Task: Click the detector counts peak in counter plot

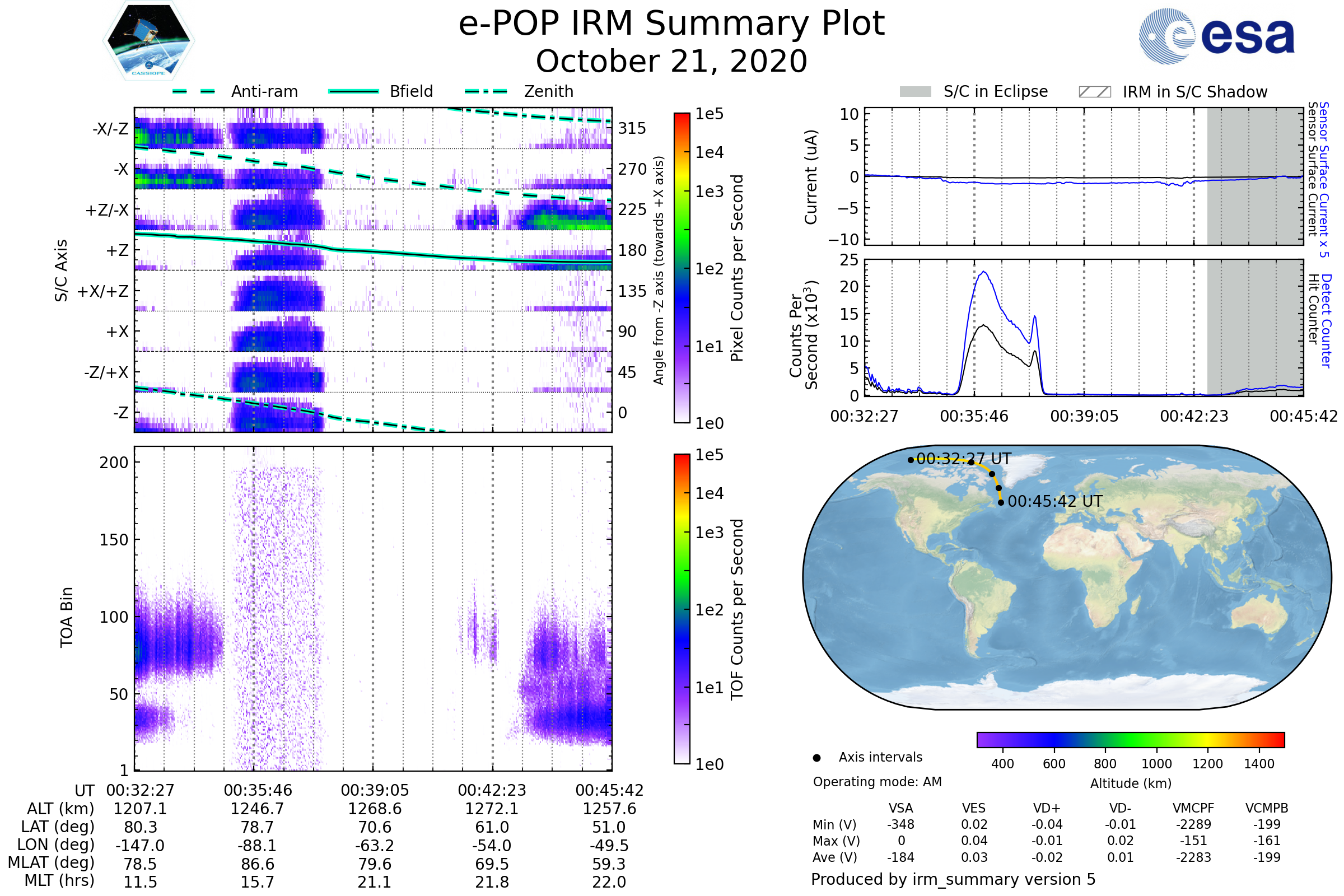Action: point(984,273)
